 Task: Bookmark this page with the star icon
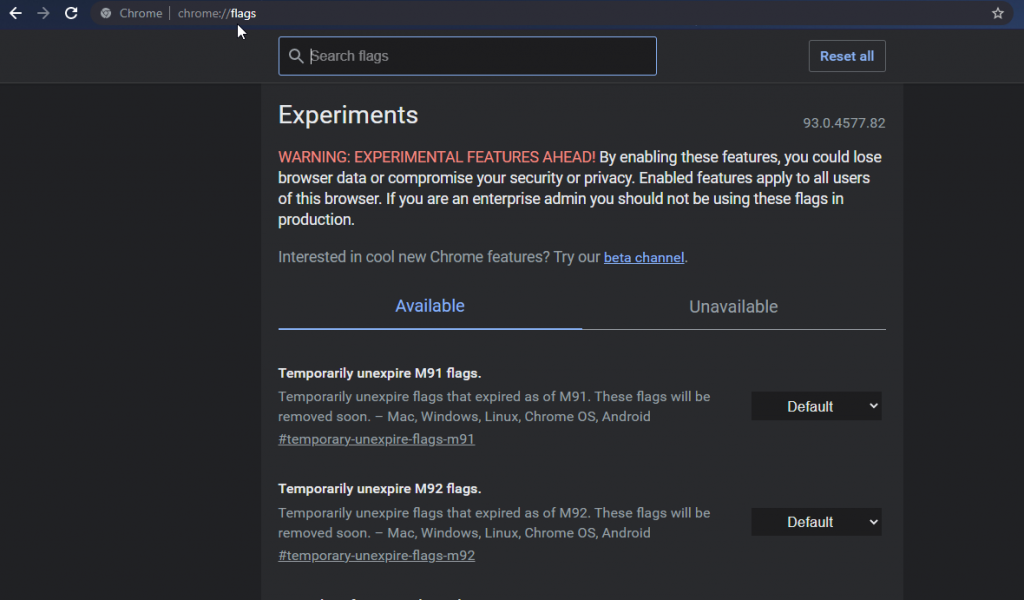click(x=998, y=13)
